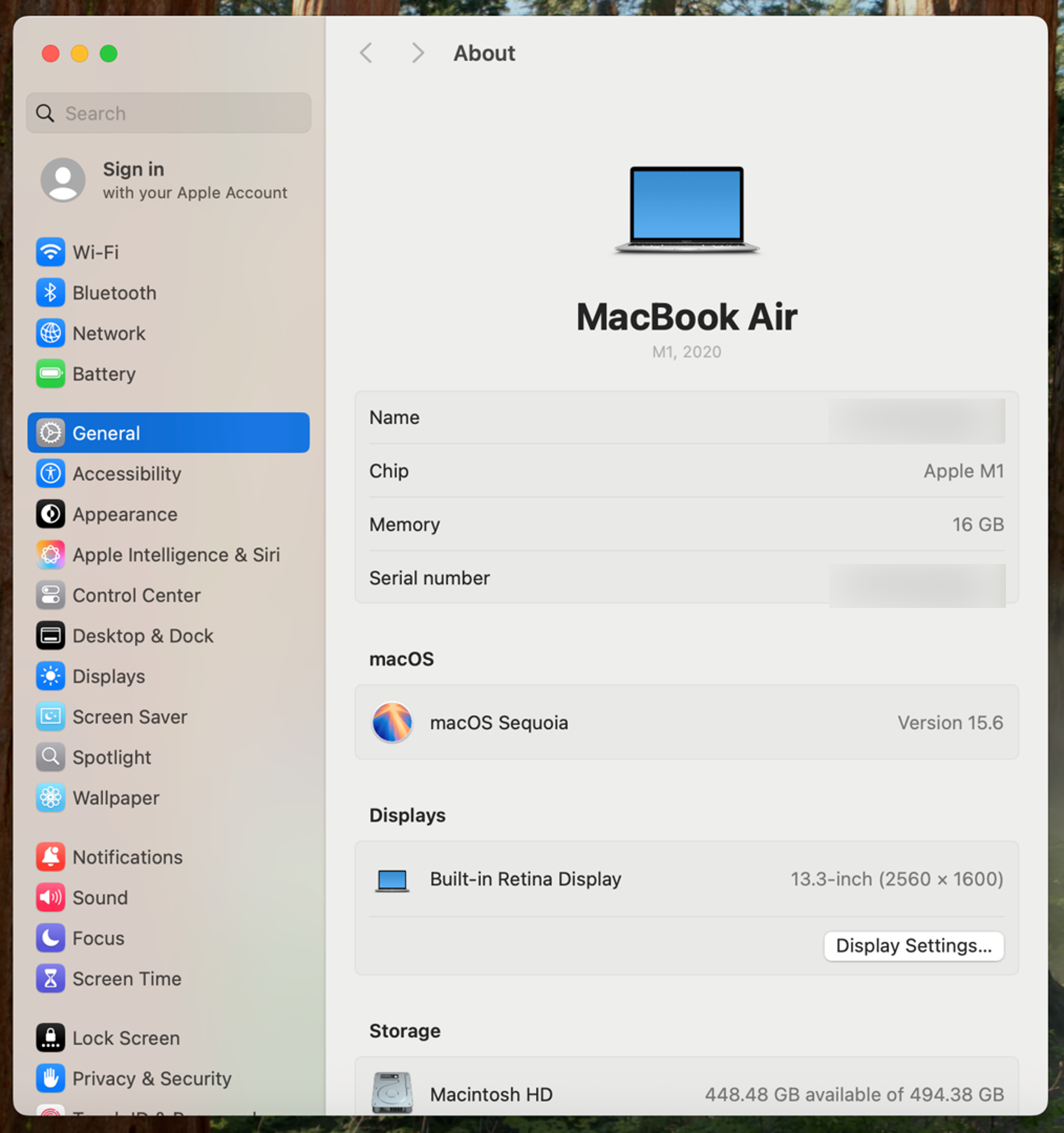Open the Wi-Fi settings icon
This screenshot has width=1064, height=1133.
(50, 252)
